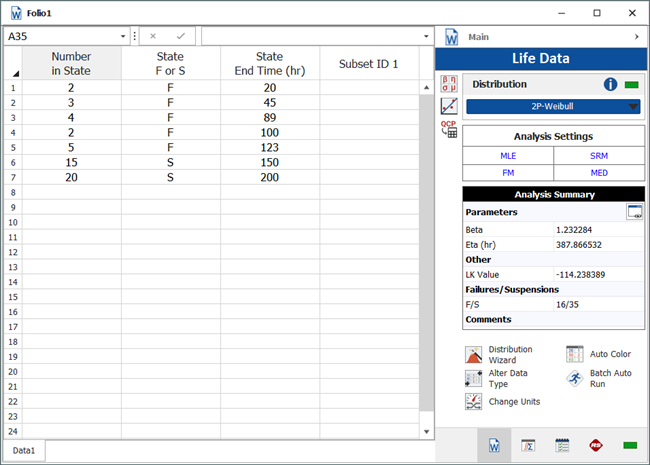This screenshot has height=465, width=650.
Task: Select State End Time cell 200
Action: pos(269,177)
